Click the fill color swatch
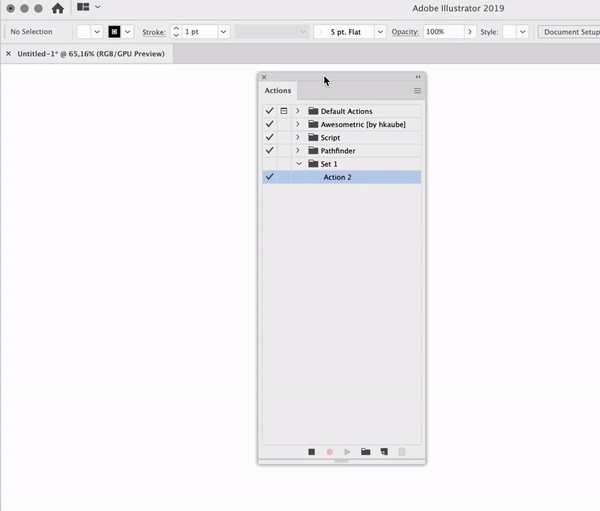 coord(83,32)
